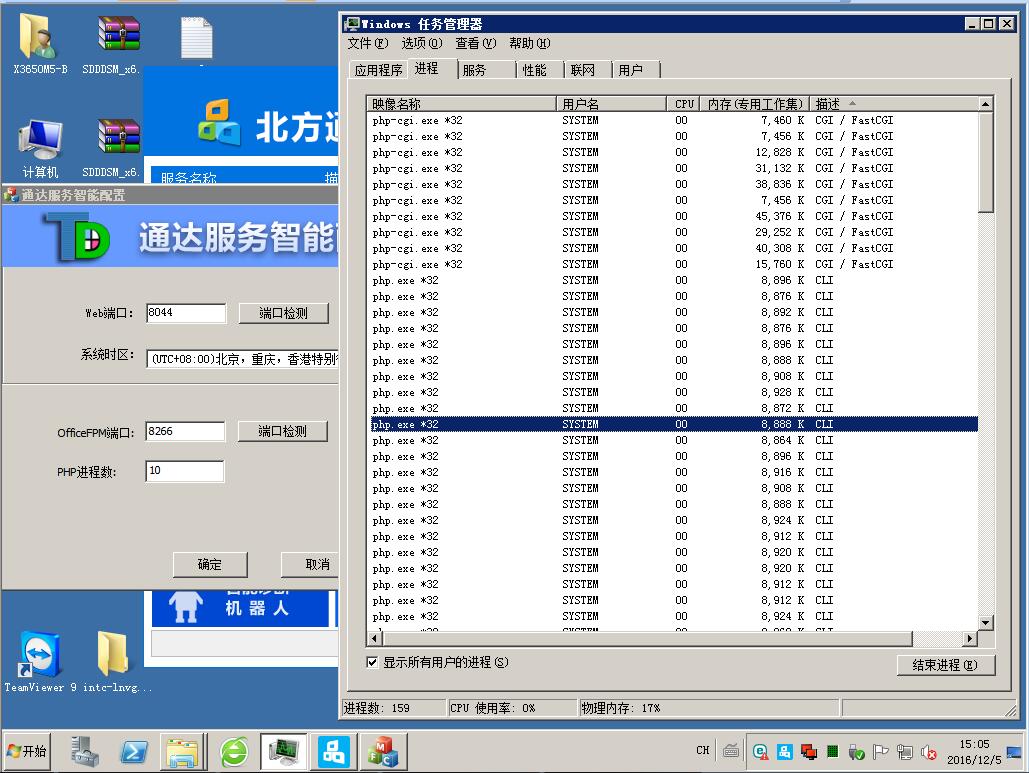
Task: Click the green browser icon in taskbar
Action: point(234,751)
